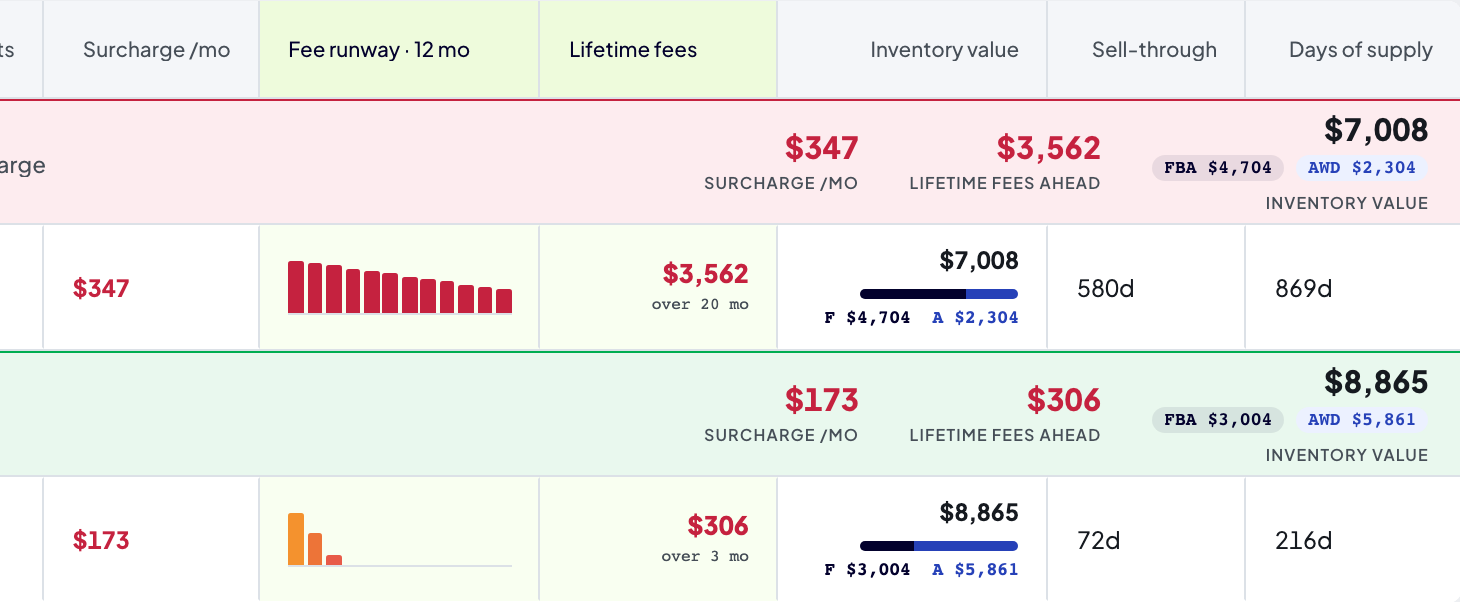
Task: Click the bold $8,865 summary total
Action: coord(1376,382)
